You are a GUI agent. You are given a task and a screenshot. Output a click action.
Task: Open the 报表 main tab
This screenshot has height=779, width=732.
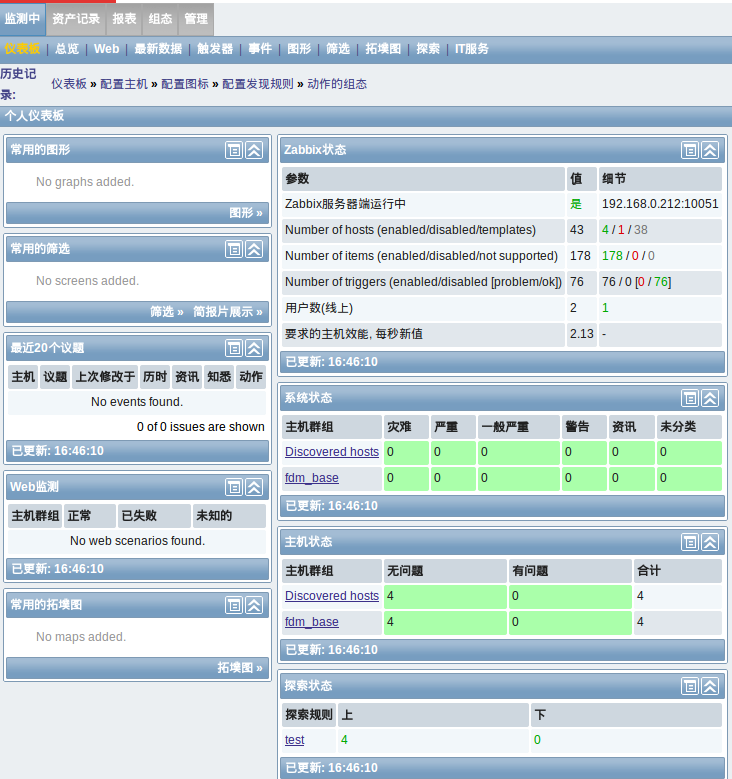click(124, 19)
